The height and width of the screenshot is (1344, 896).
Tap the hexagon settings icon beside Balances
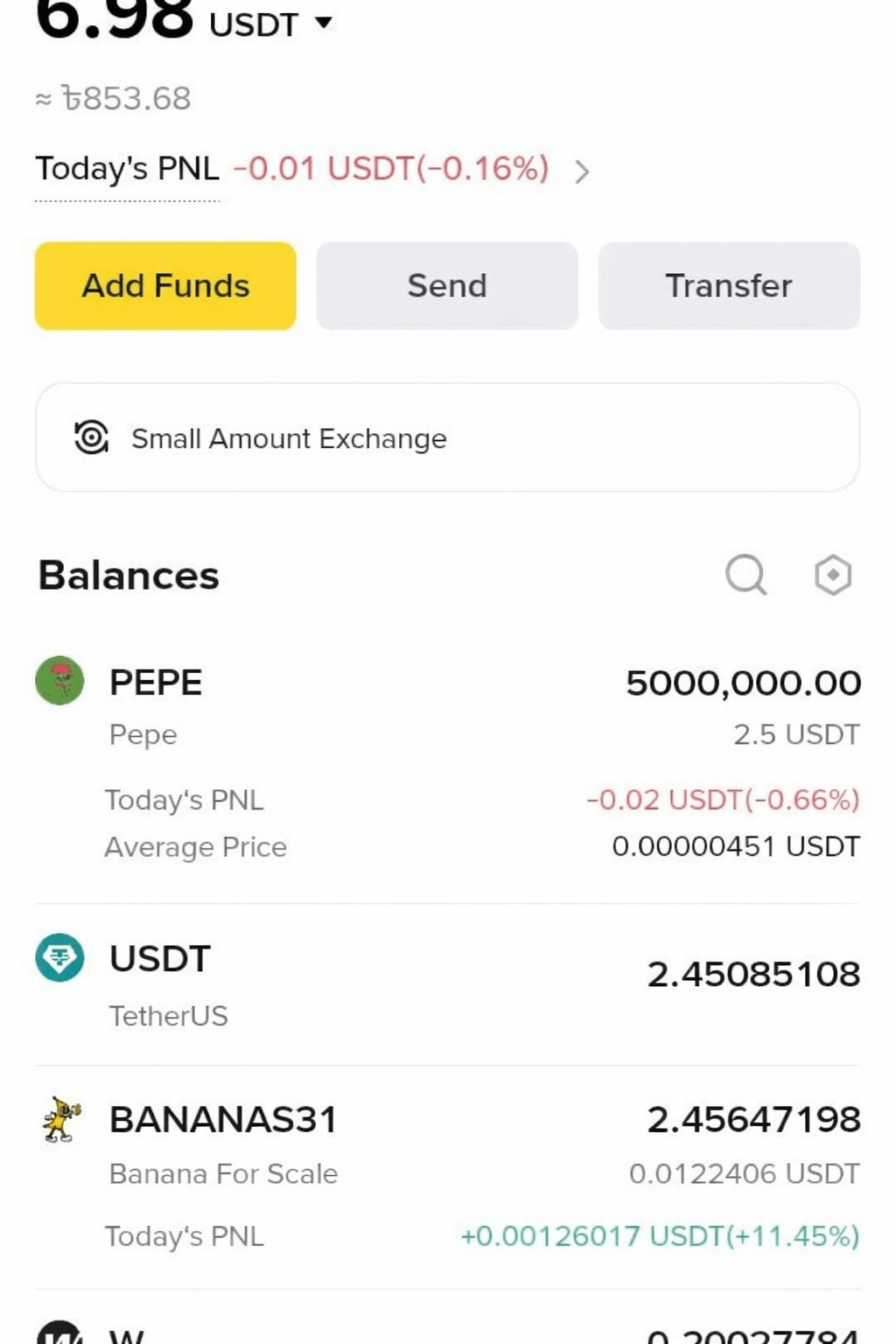pyautogui.click(x=832, y=575)
